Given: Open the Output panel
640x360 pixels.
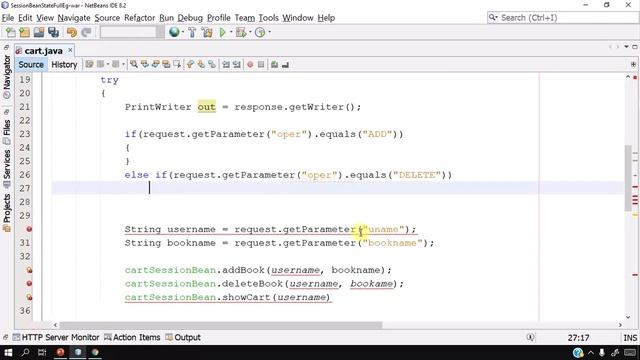Looking at the screenshot, I should coord(183,338).
